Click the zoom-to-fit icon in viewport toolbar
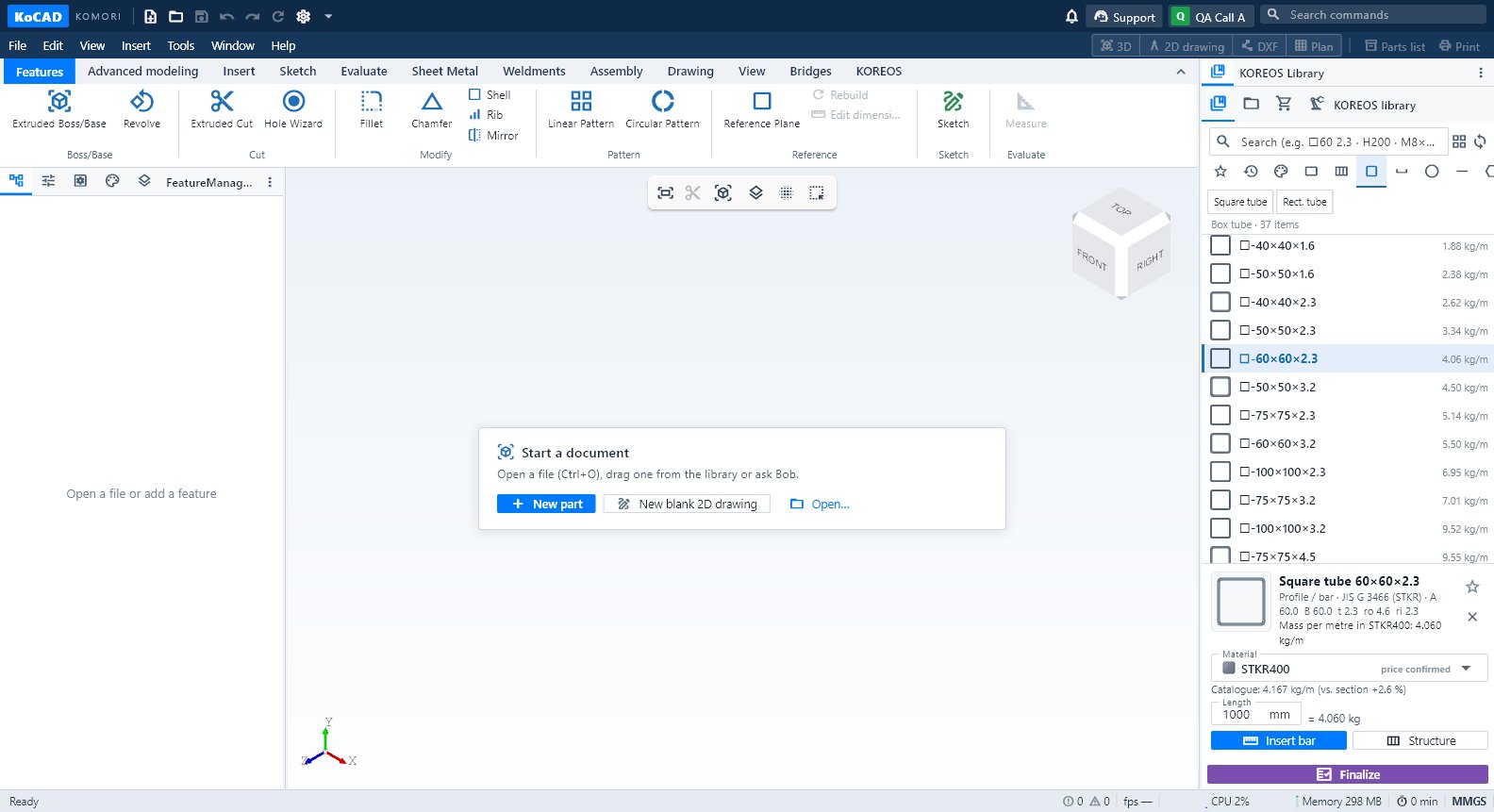1494x812 pixels. [x=666, y=192]
